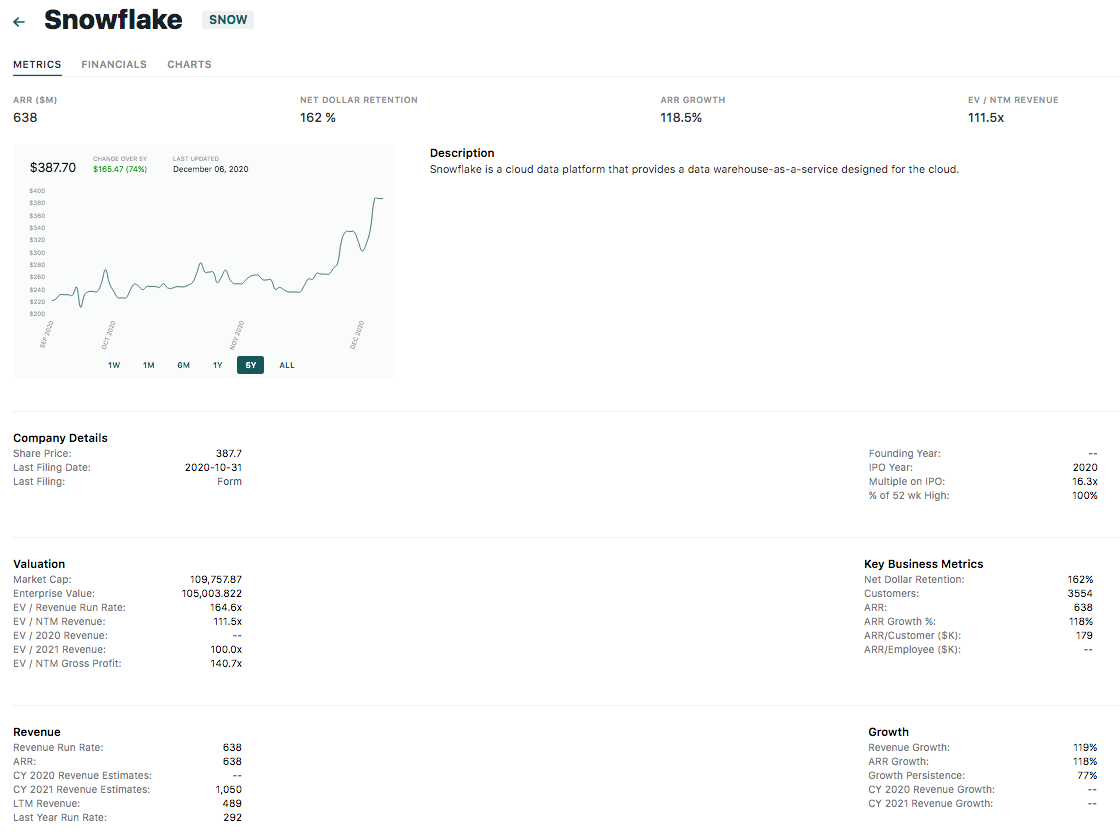Click the Enterprise Value 105,003.822

pyautogui.click(x=211, y=594)
